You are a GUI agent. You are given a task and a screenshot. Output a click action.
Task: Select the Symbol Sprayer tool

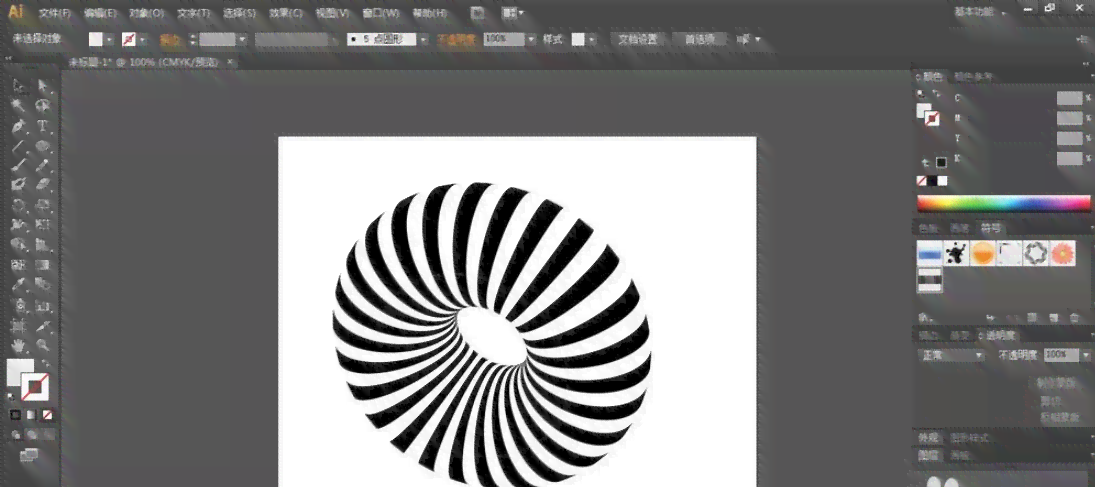19,305
